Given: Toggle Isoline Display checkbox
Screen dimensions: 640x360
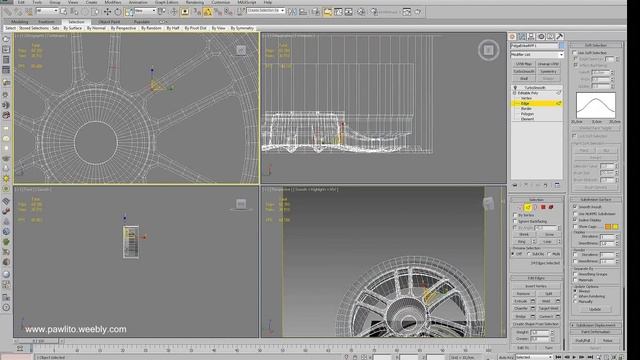Looking at the screenshot, I should click(x=575, y=220).
